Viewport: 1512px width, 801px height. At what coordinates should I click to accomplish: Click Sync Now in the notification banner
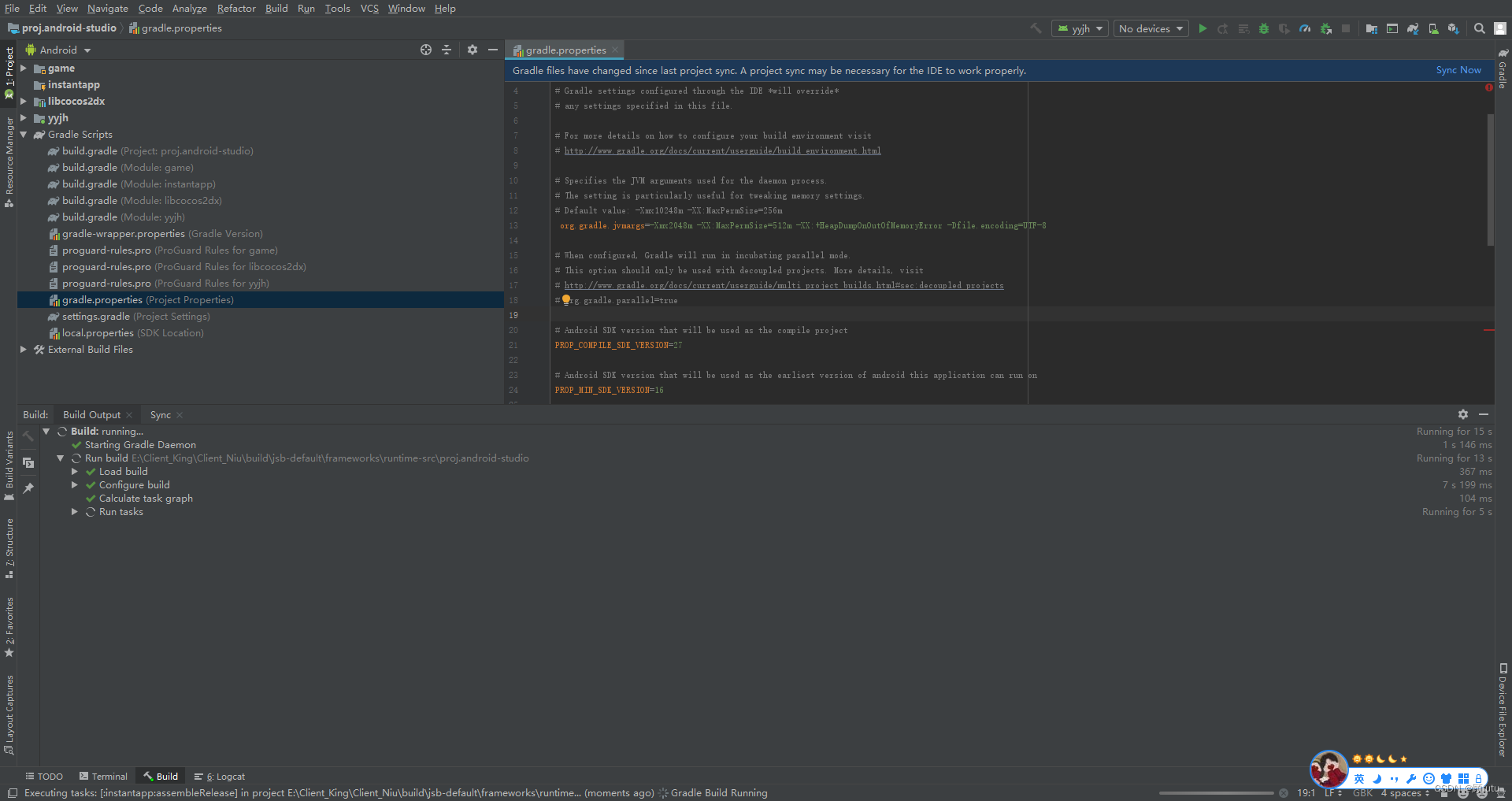click(x=1458, y=69)
